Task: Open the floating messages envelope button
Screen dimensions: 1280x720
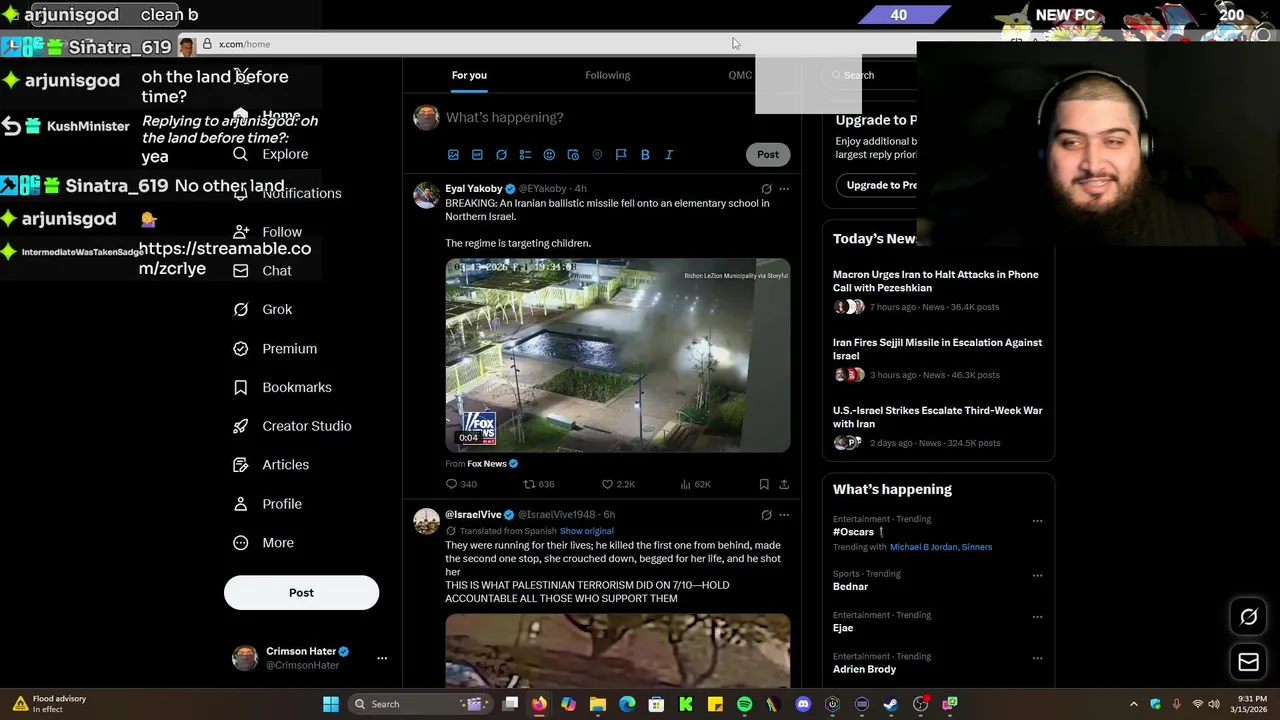Action: click(1248, 662)
